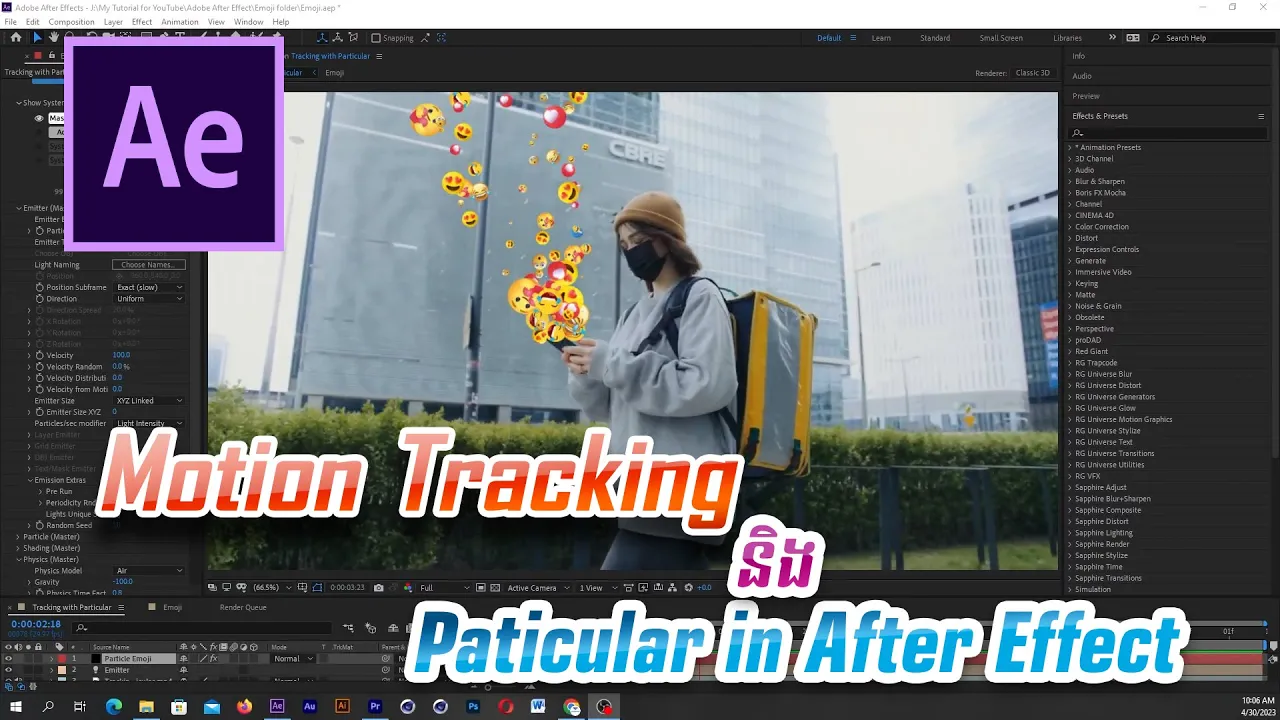
Task: Expand the Particle (Master) group
Action: 17,537
